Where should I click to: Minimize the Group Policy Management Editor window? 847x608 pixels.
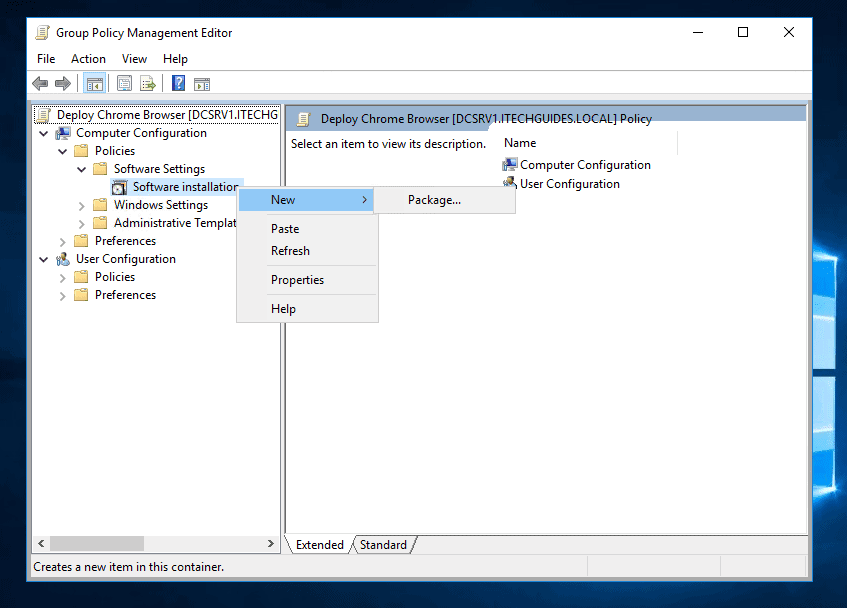[698, 32]
